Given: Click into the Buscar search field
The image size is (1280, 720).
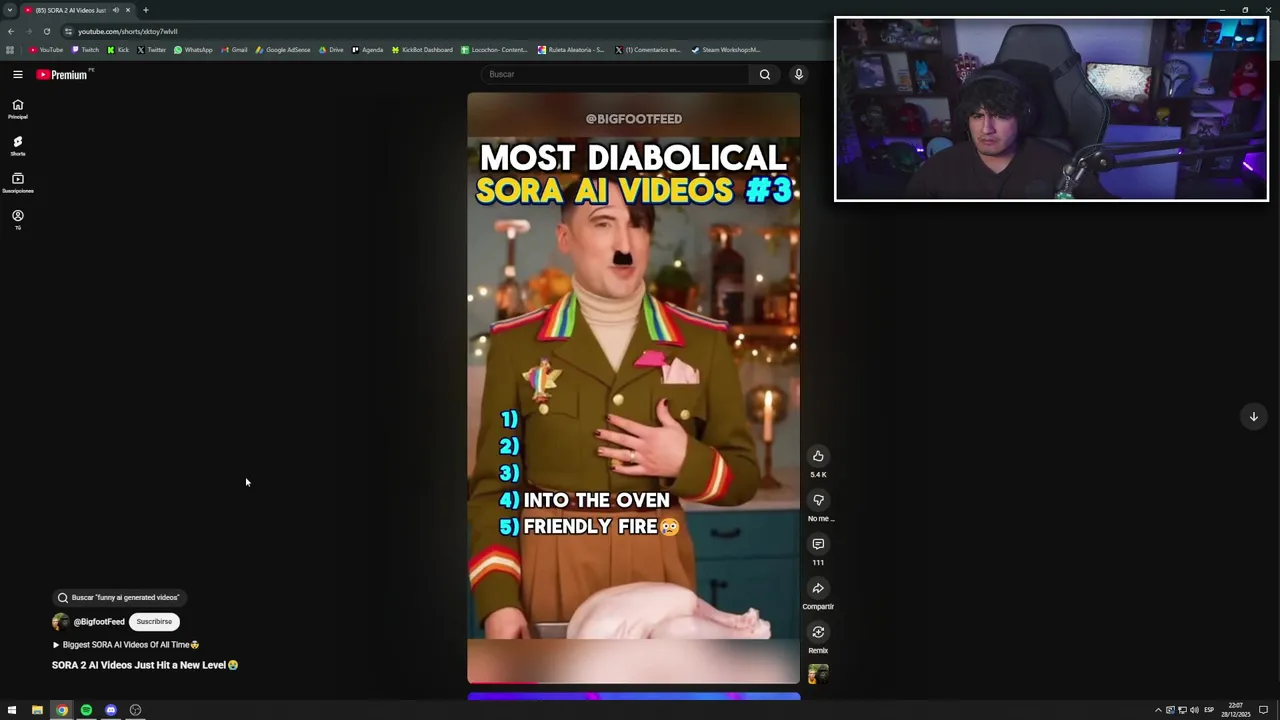Looking at the screenshot, I should [x=615, y=74].
